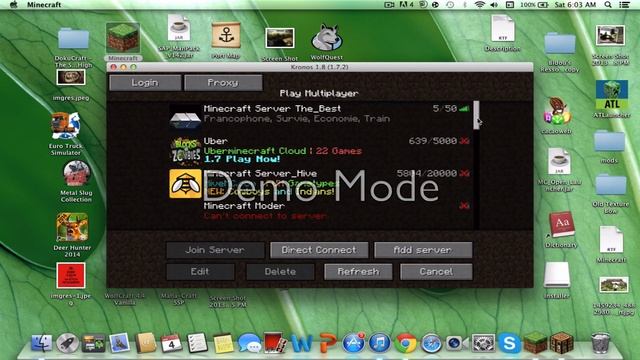Viewport: 640px width, 360px height.
Task: Click the Time Machine menu bar icon
Action: [x=450, y=4]
